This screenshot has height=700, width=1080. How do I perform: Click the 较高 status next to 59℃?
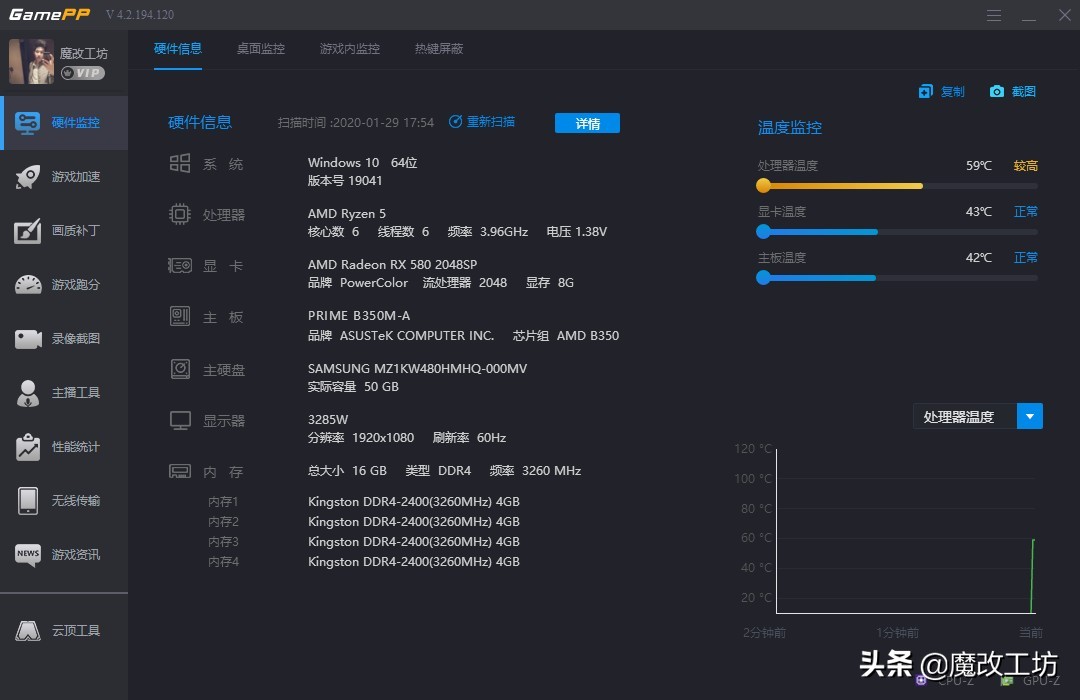1026,165
